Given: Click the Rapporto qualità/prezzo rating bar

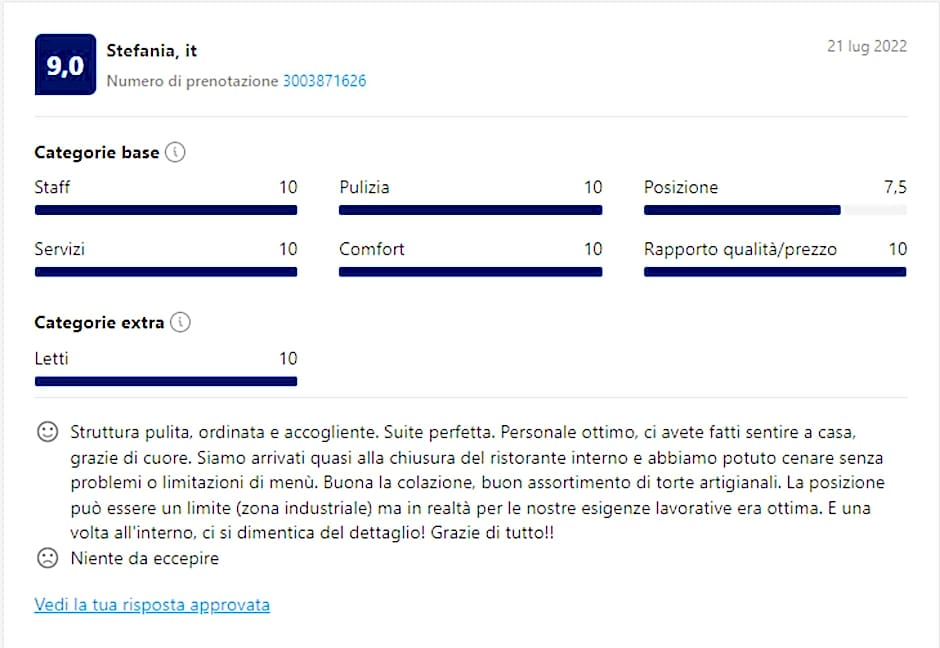Looking at the screenshot, I should pos(775,272).
